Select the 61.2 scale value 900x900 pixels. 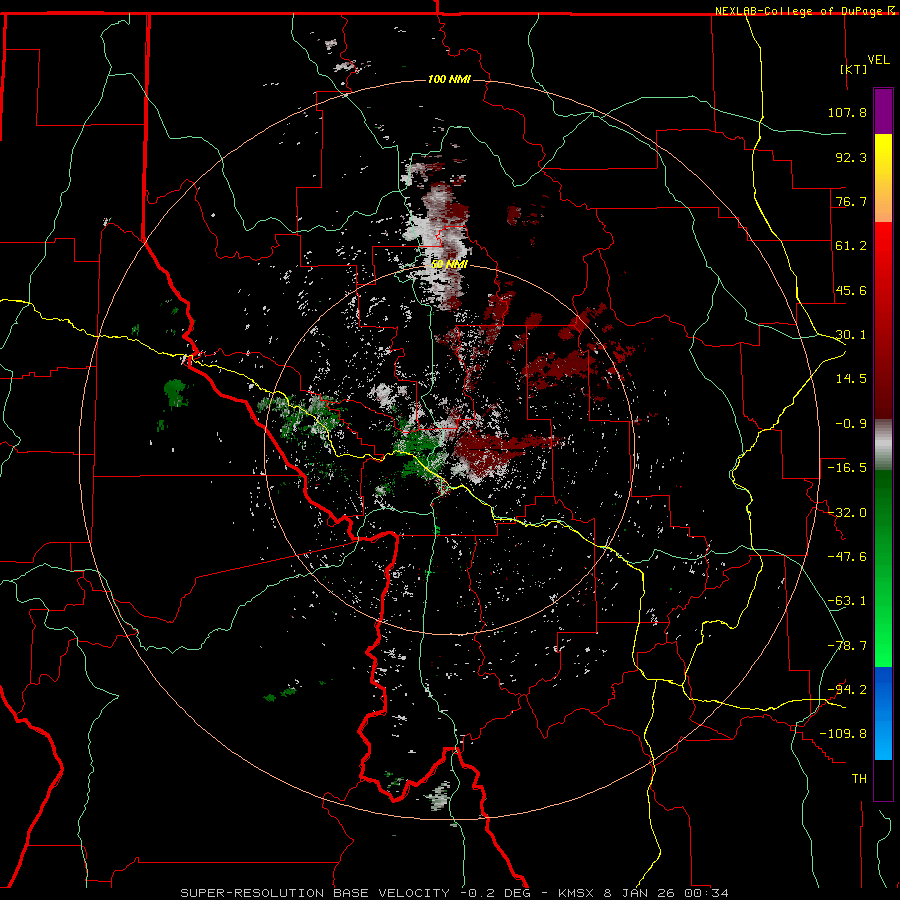[x=851, y=246]
